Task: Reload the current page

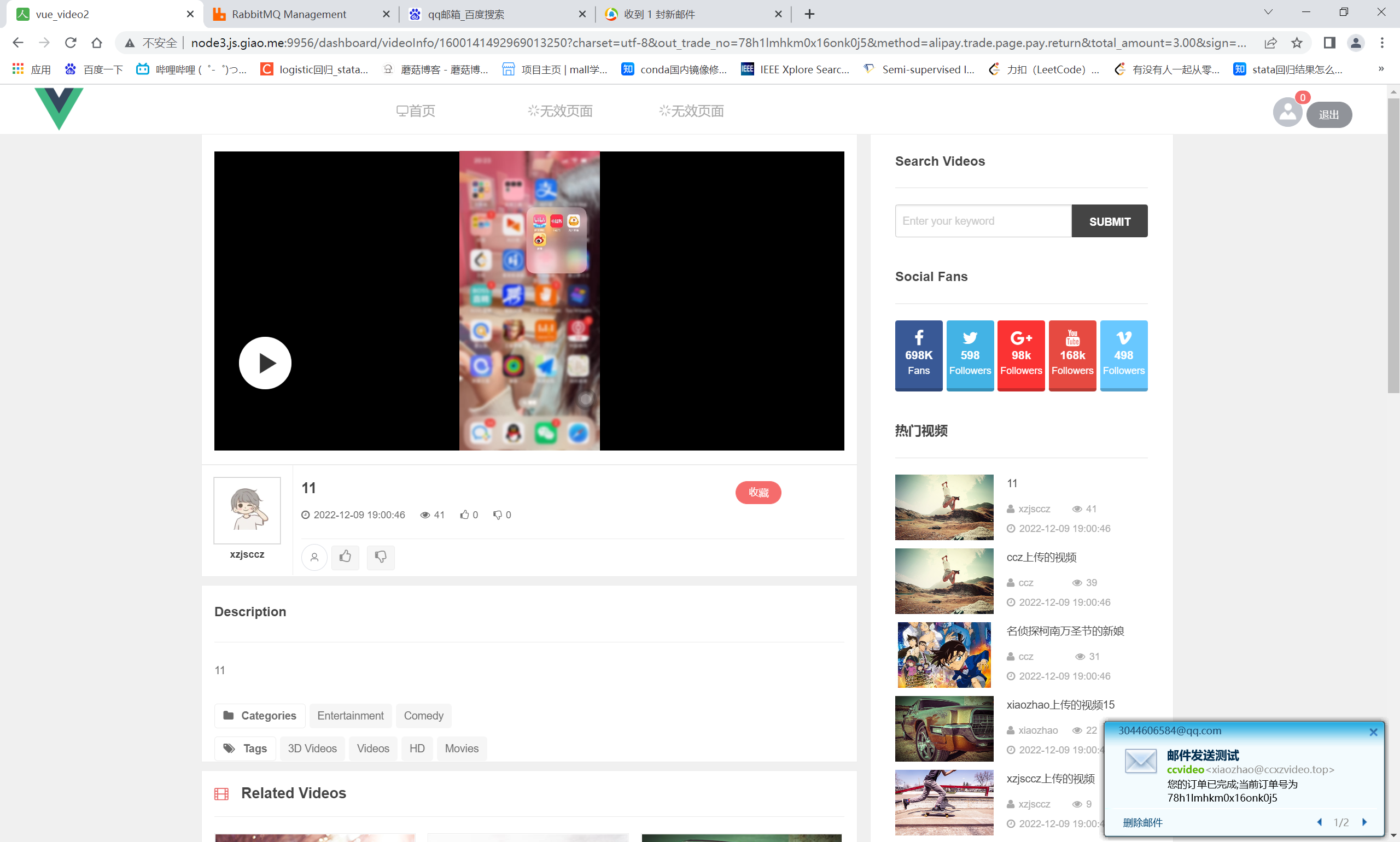Action: coord(71,43)
